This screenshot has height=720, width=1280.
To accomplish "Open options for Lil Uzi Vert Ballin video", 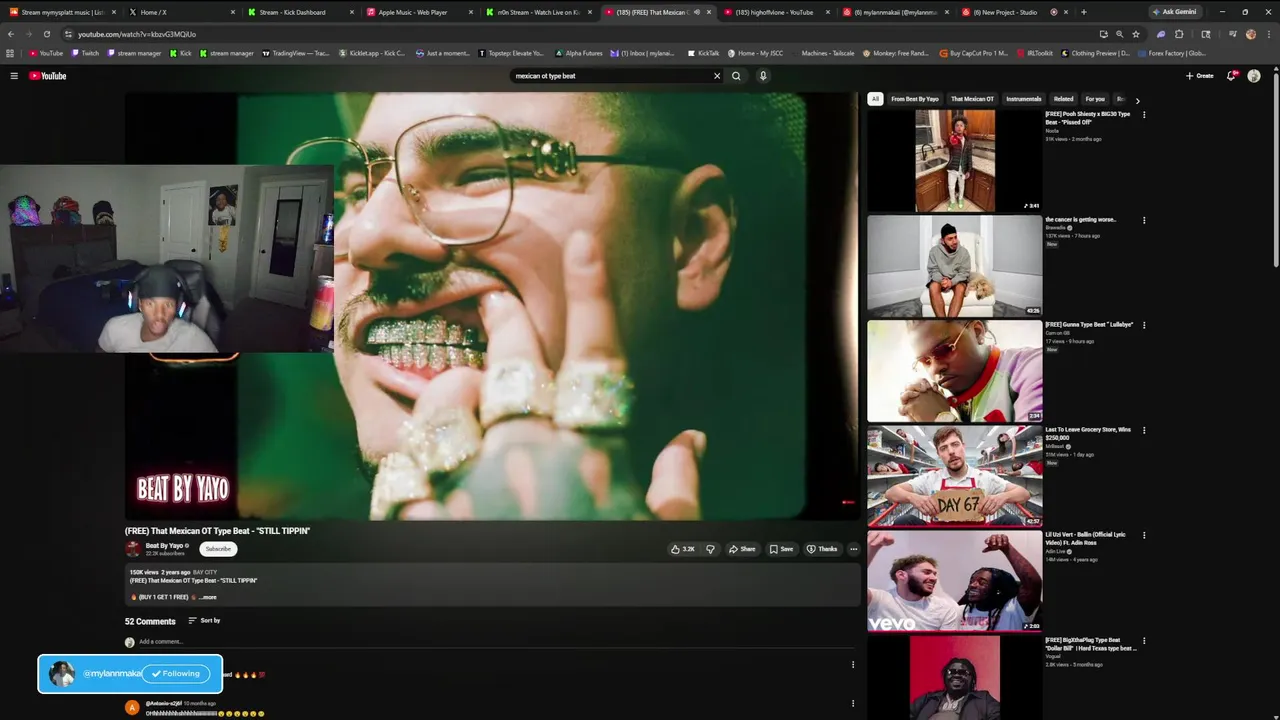I will (1144, 535).
